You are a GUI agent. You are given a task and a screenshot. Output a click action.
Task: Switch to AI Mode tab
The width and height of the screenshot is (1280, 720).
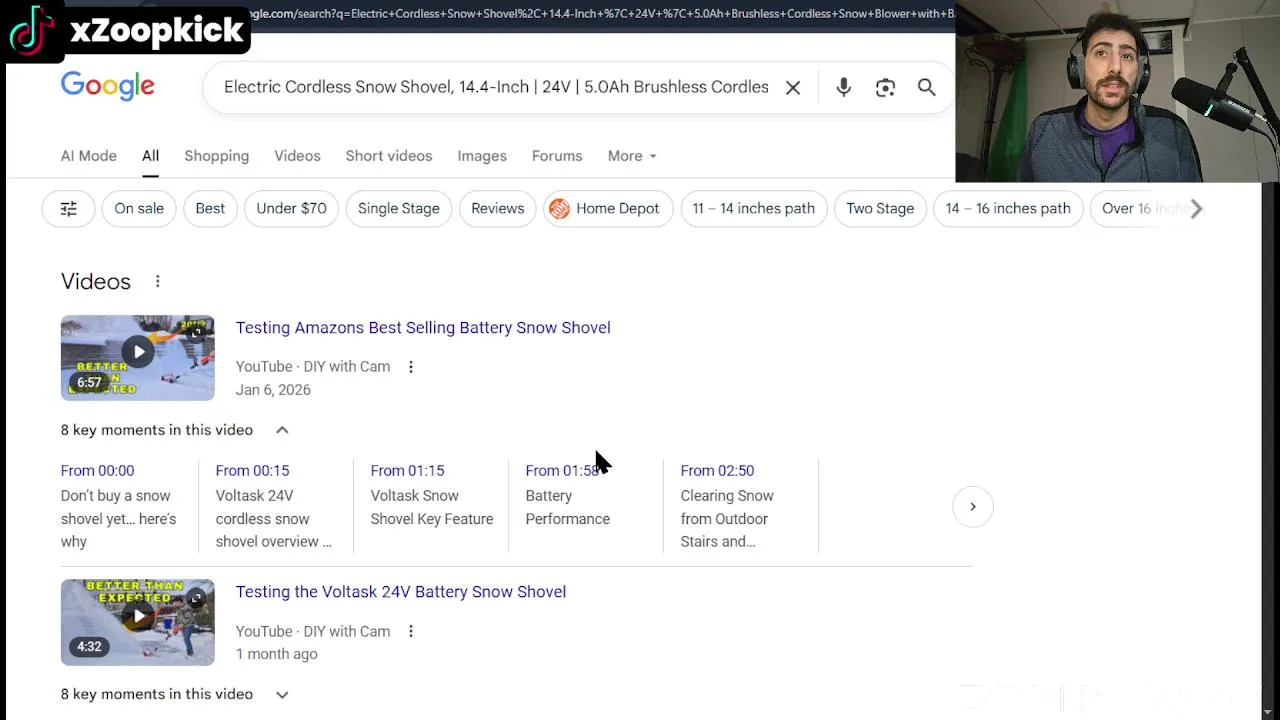point(89,156)
